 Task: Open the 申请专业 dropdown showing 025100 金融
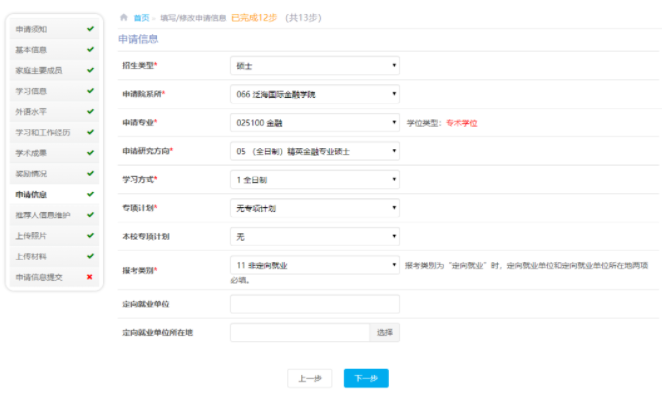coord(314,122)
